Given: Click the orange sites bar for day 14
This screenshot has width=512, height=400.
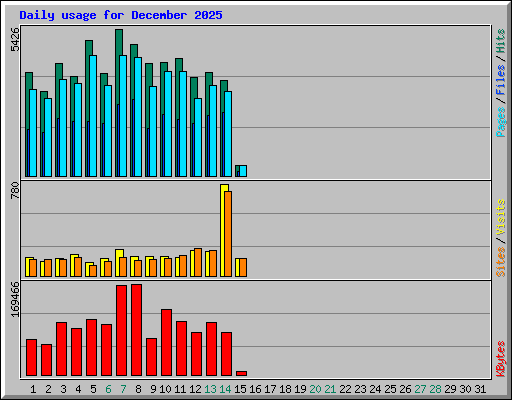Looking at the screenshot, I should (228, 234).
